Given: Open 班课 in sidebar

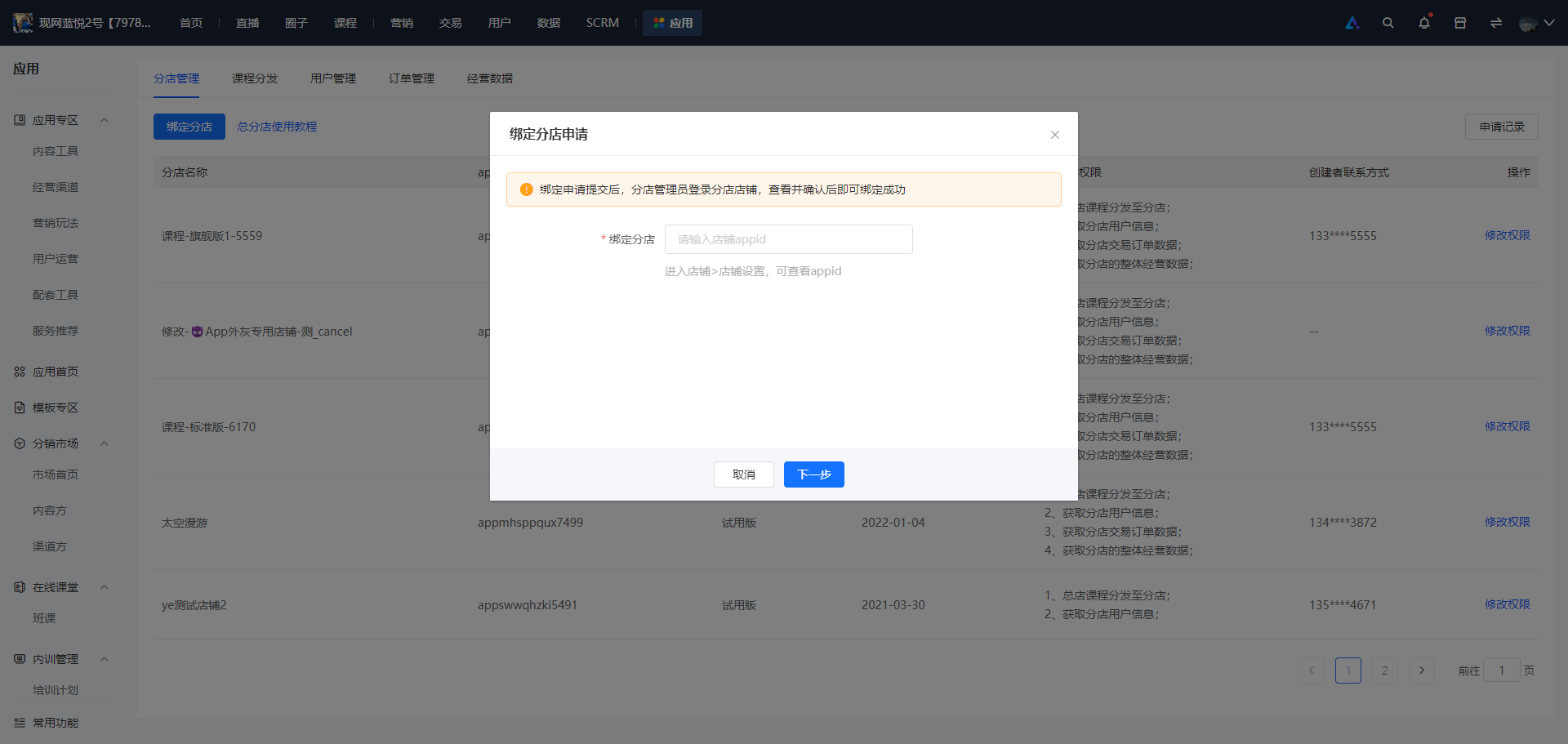Looking at the screenshot, I should 44,618.
